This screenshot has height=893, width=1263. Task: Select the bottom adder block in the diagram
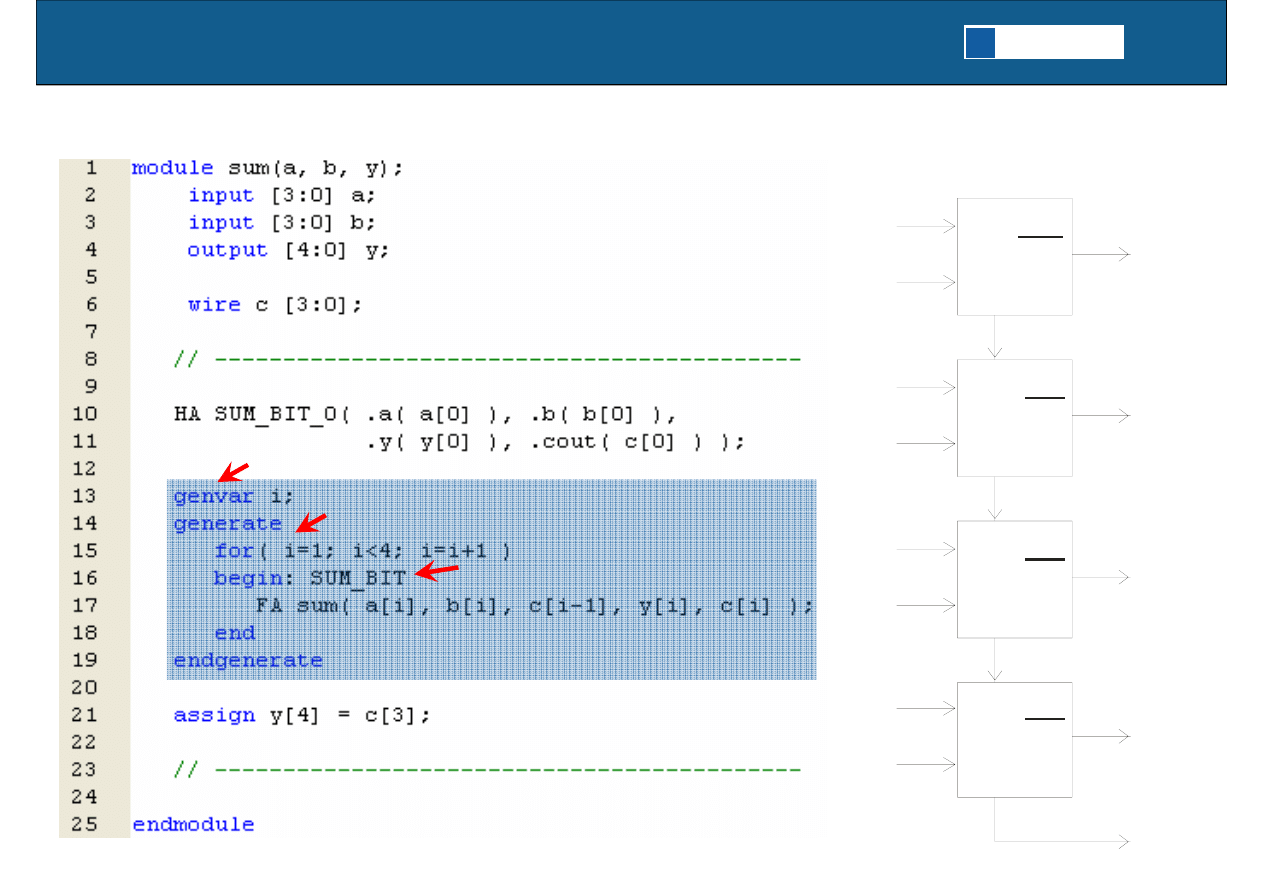[1014, 740]
